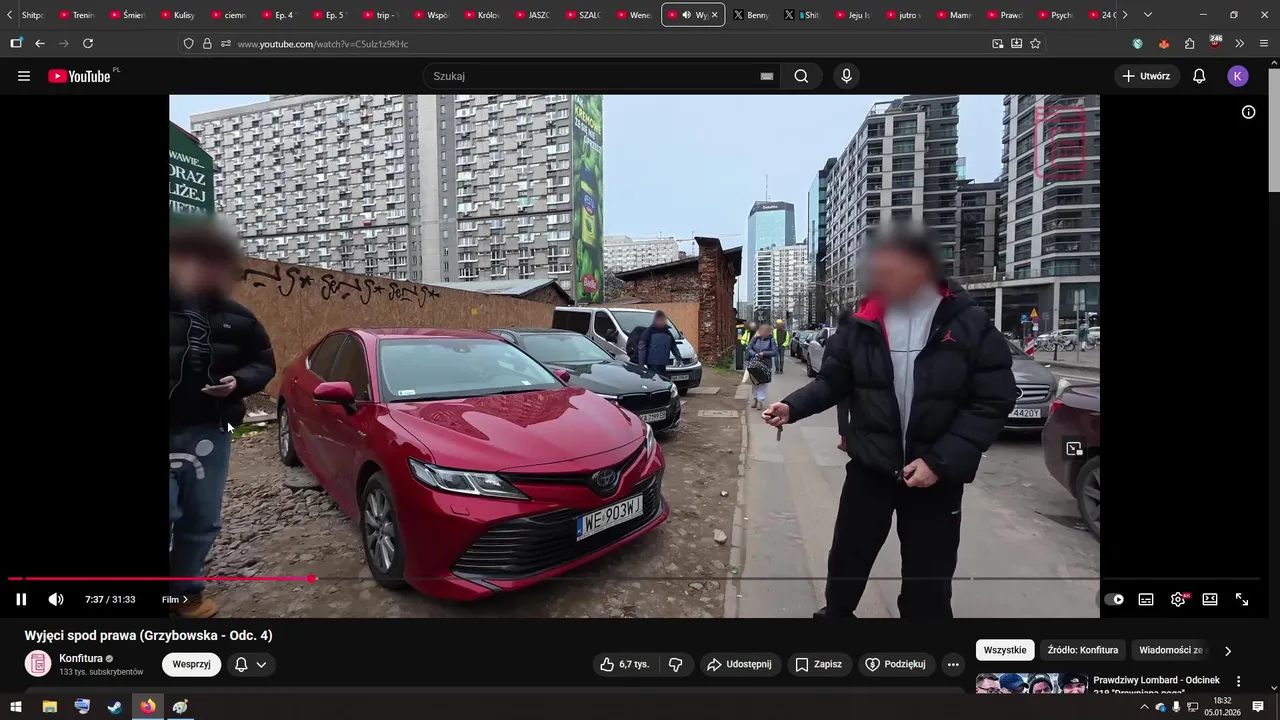Select the Wszystkie filter chip
Viewport: 1280px width, 720px height.
coord(1005,650)
